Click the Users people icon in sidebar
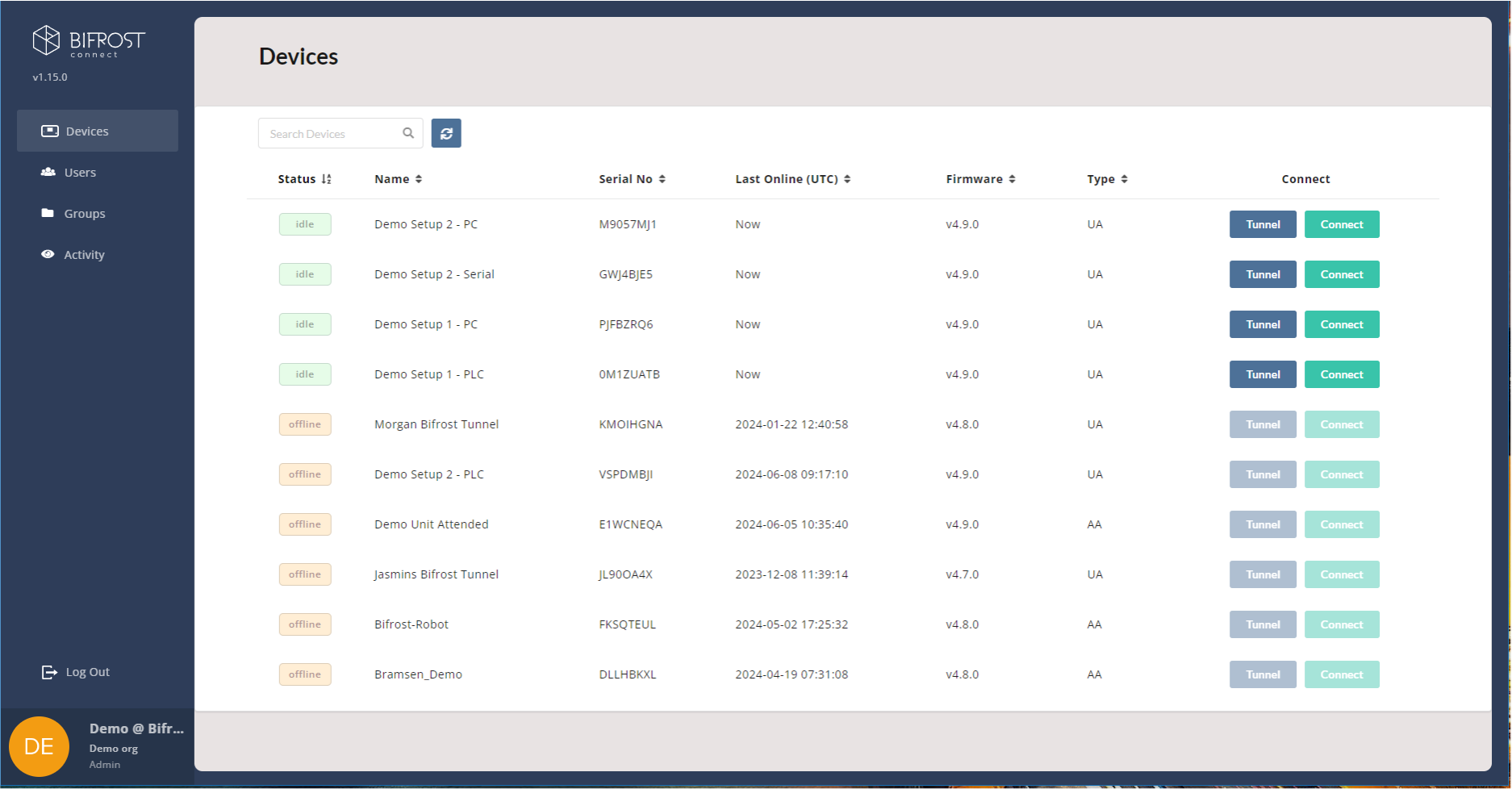 48,172
